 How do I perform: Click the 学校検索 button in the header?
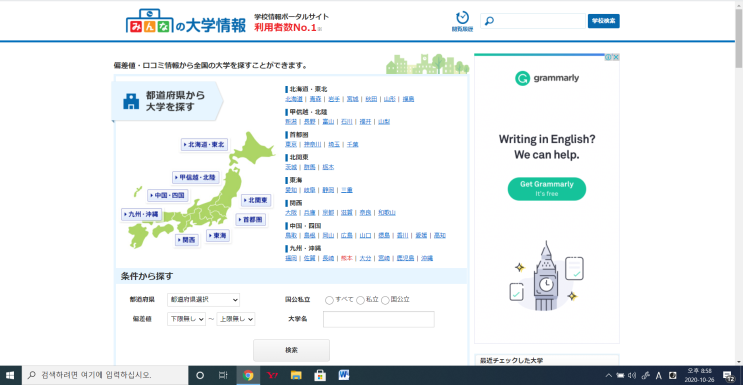tap(604, 21)
